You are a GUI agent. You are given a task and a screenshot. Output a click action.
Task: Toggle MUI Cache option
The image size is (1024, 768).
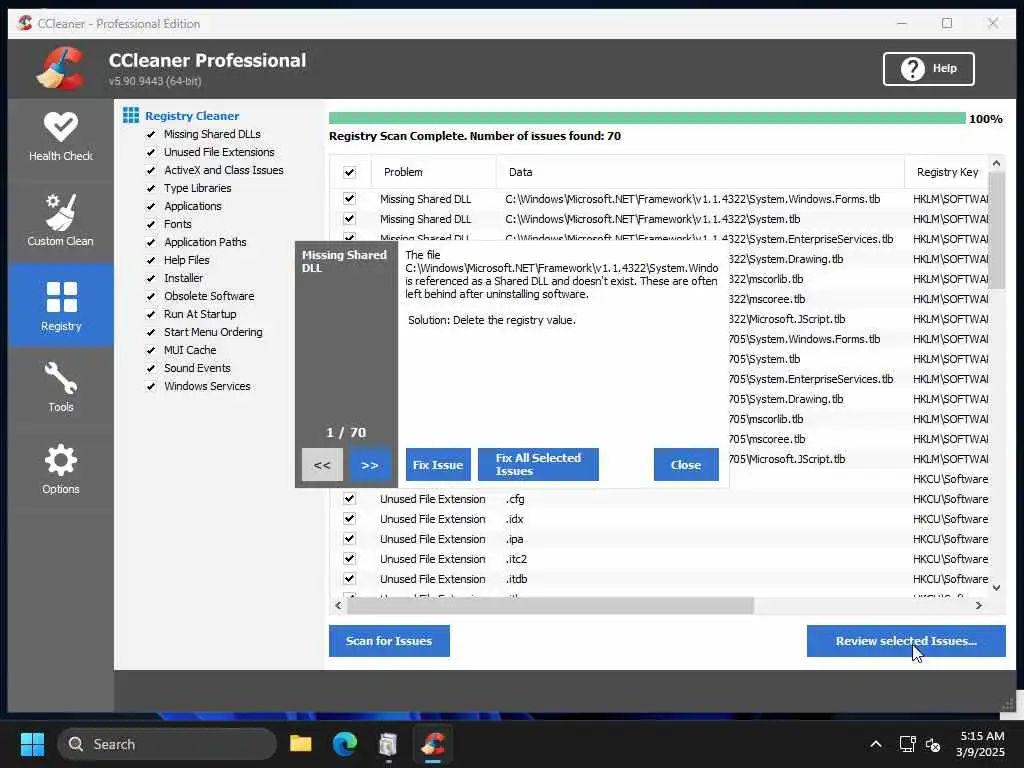coord(151,350)
